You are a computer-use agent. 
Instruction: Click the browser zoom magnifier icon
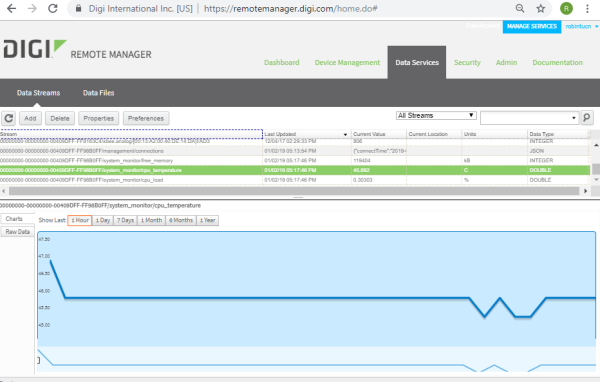520,8
